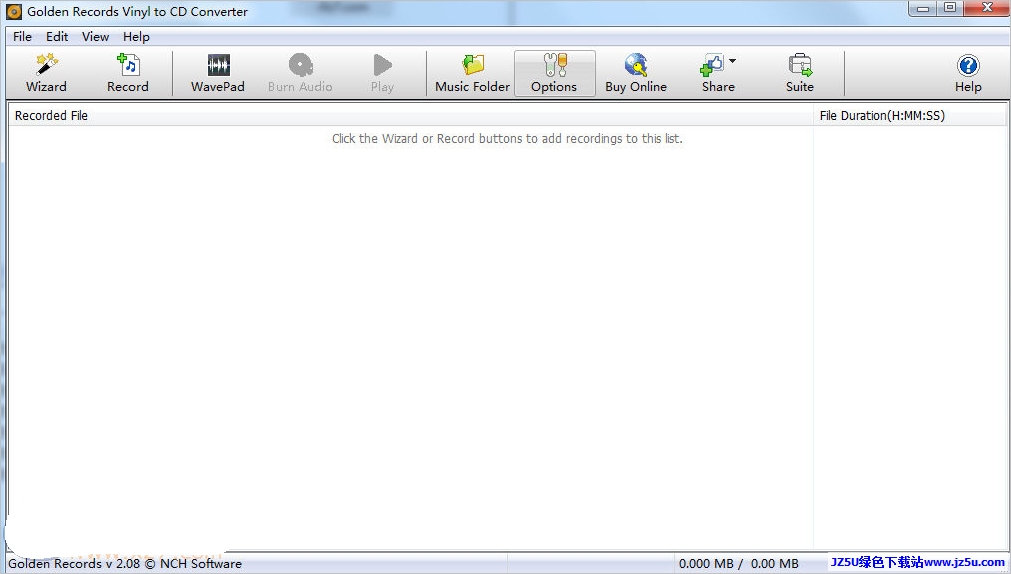1011x574 pixels.
Task: Open the Help menu in menu bar
Action: [136, 37]
